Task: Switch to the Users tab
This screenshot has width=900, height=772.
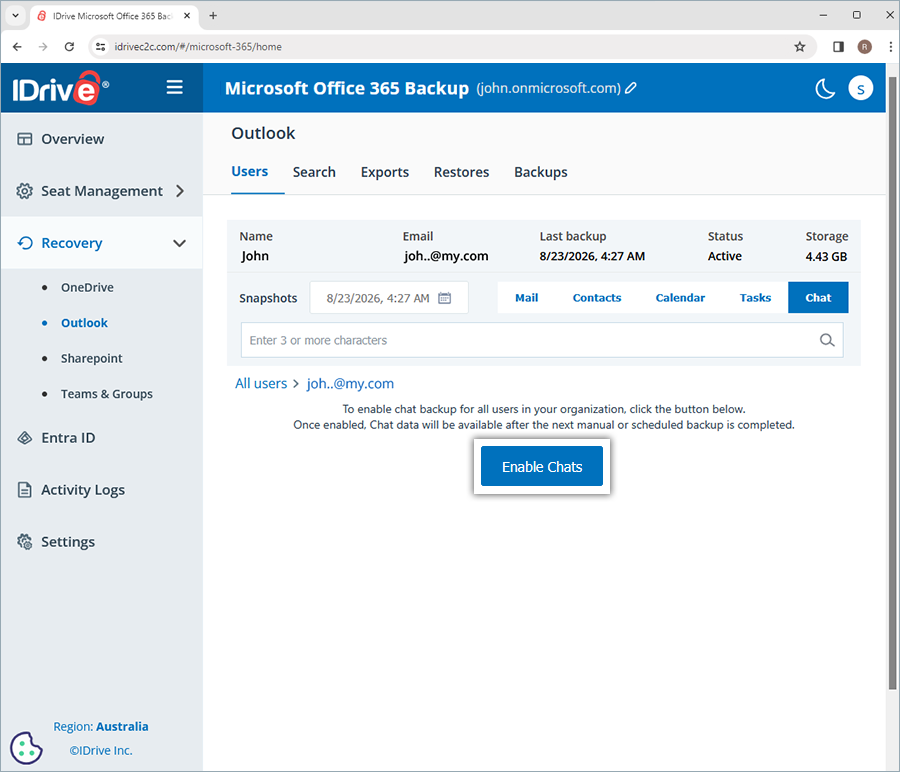Action: [250, 172]
